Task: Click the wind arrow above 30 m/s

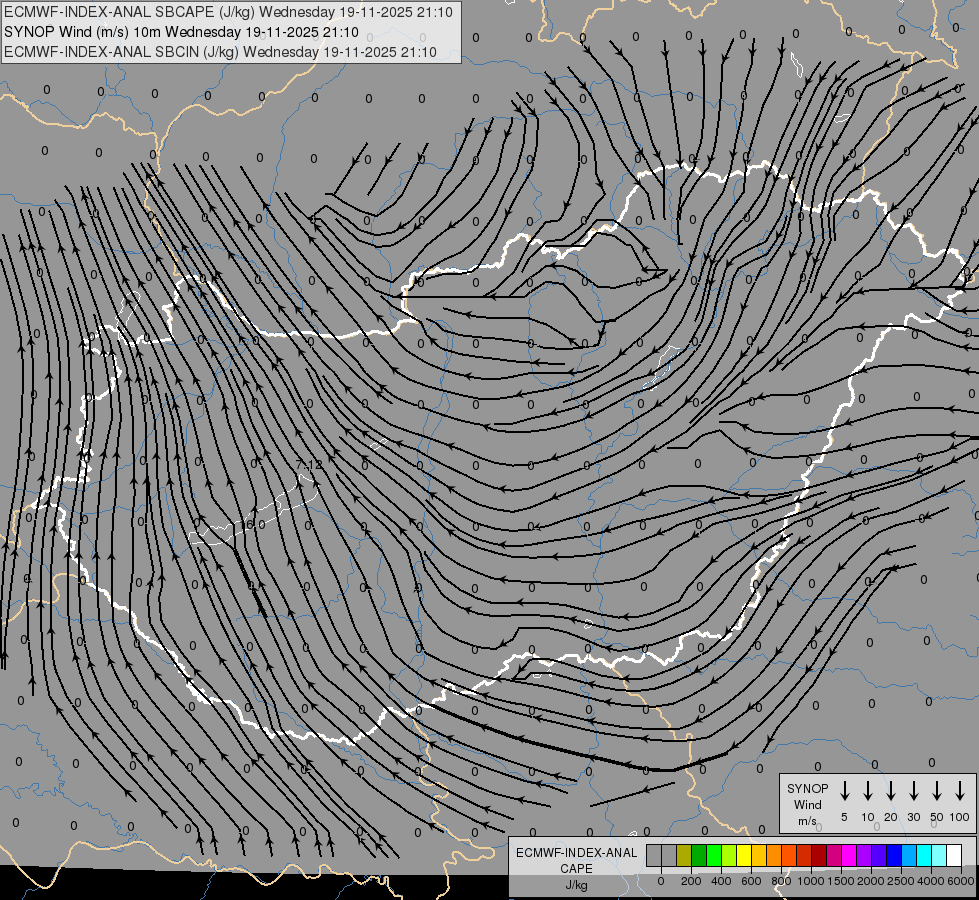Action: [x=913, y=790]
